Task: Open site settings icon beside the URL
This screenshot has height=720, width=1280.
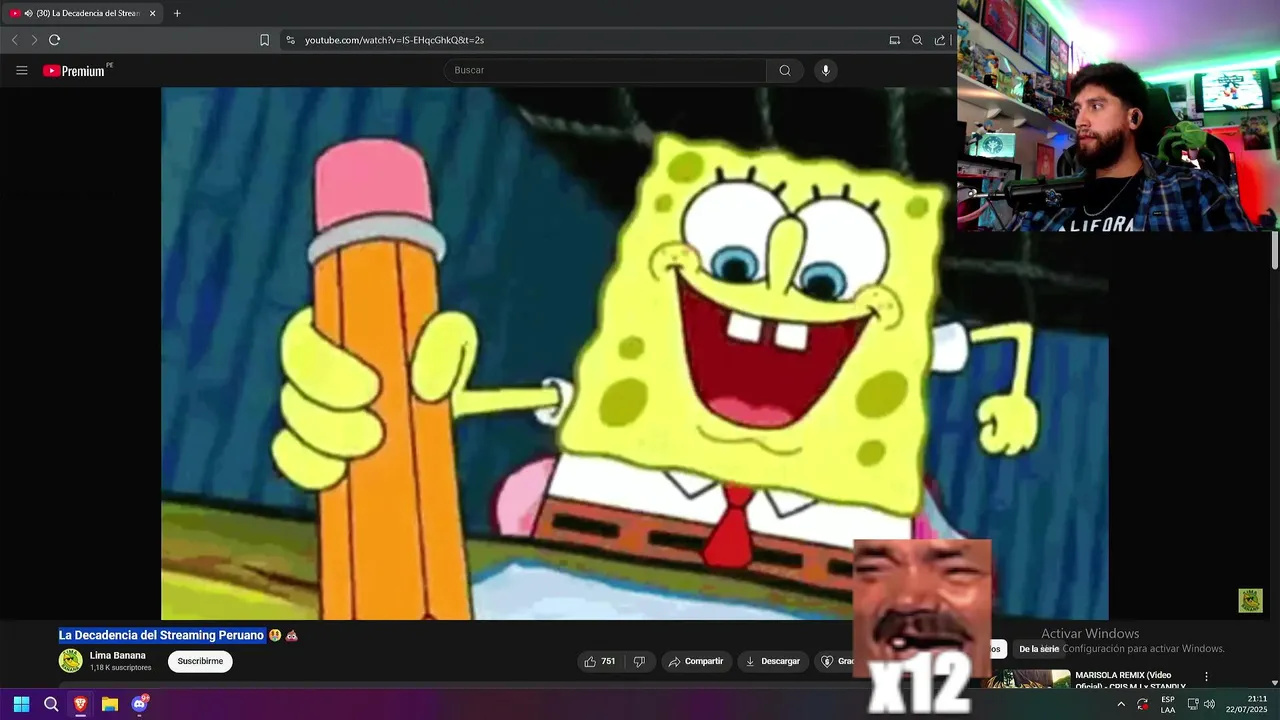Action: (290, 40)
